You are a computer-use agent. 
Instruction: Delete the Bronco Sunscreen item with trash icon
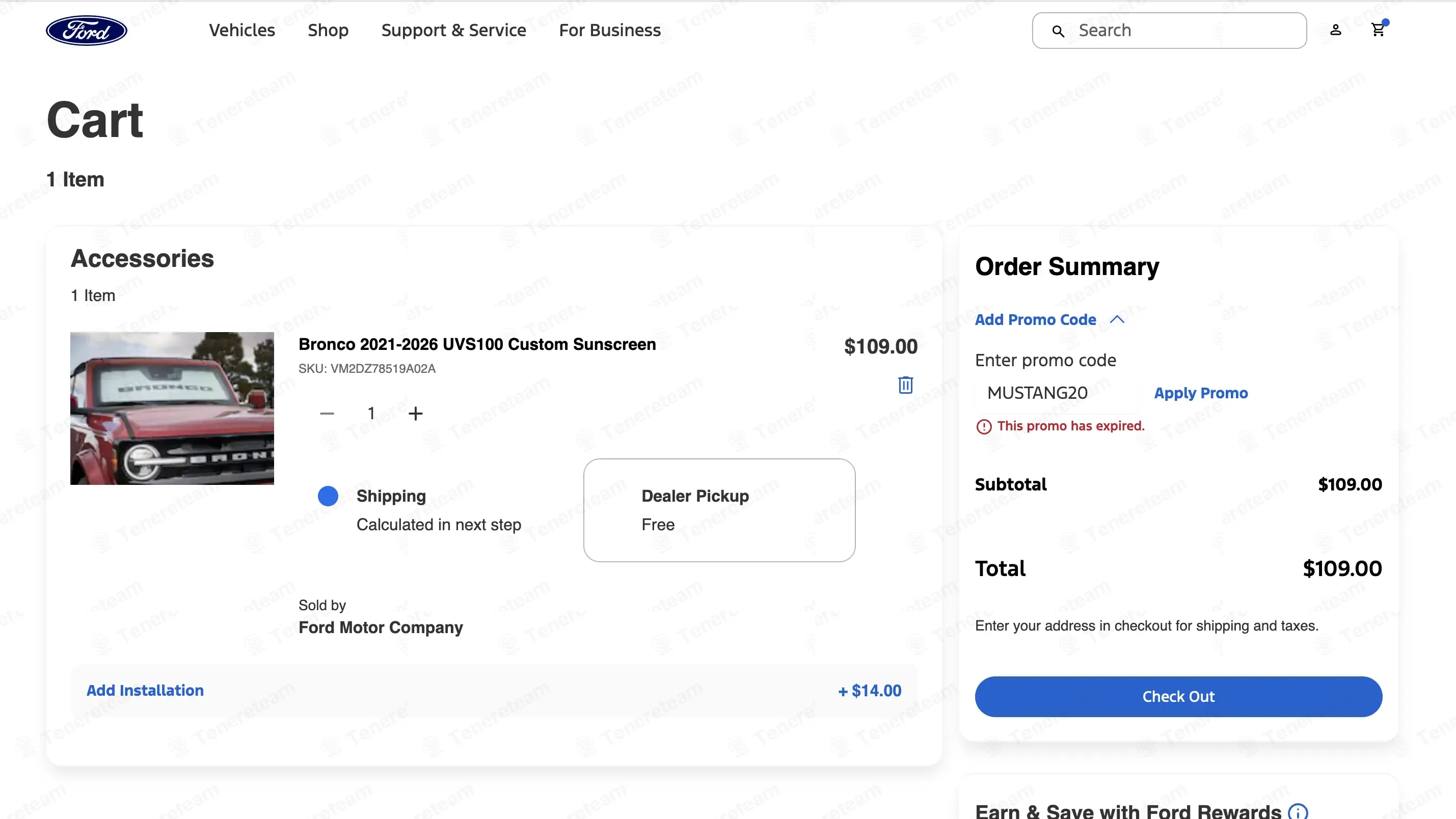tap(905, 385)
